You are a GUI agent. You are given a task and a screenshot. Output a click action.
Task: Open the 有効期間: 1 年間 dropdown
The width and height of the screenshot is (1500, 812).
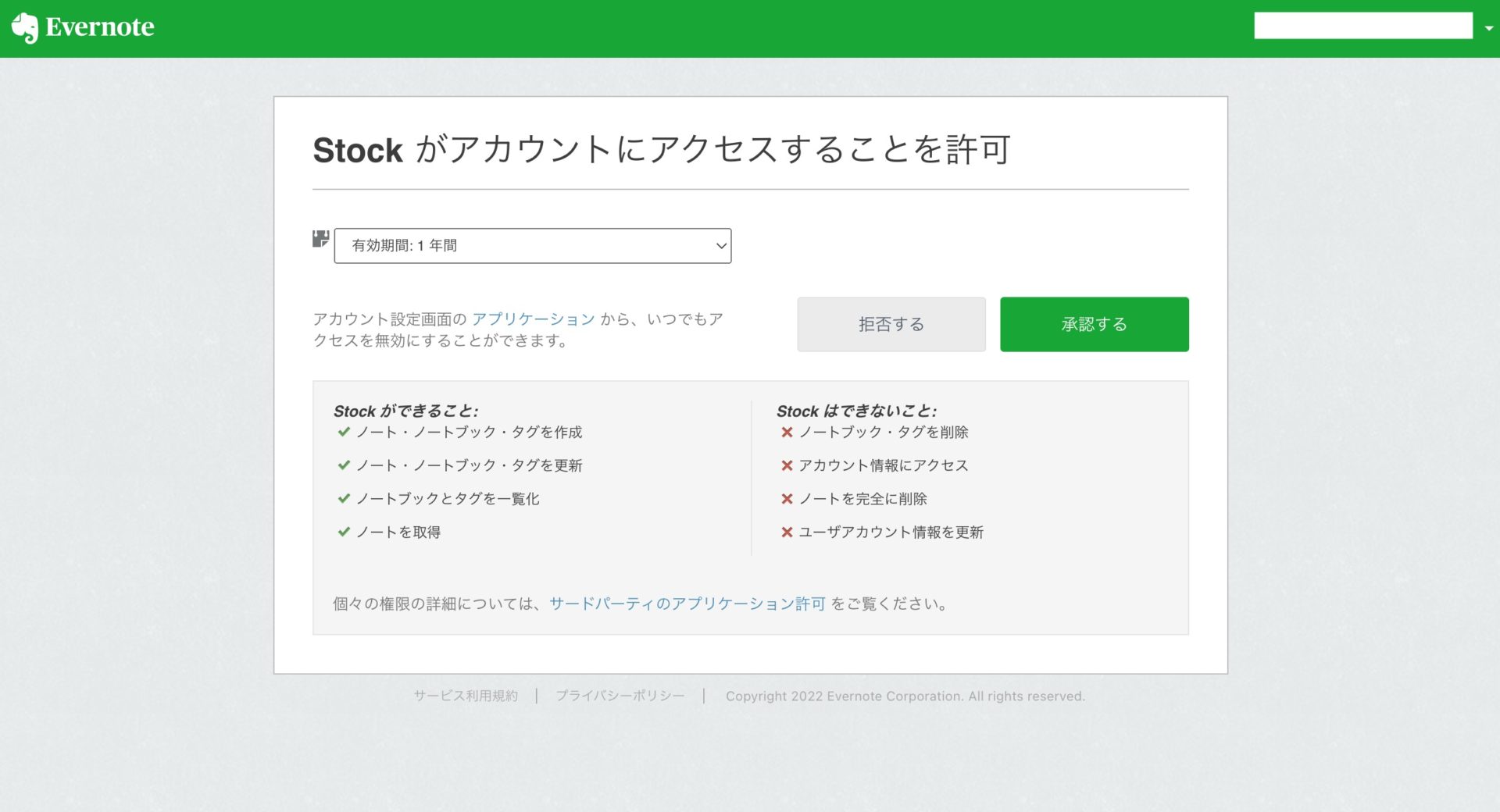(x=533, y=246)
